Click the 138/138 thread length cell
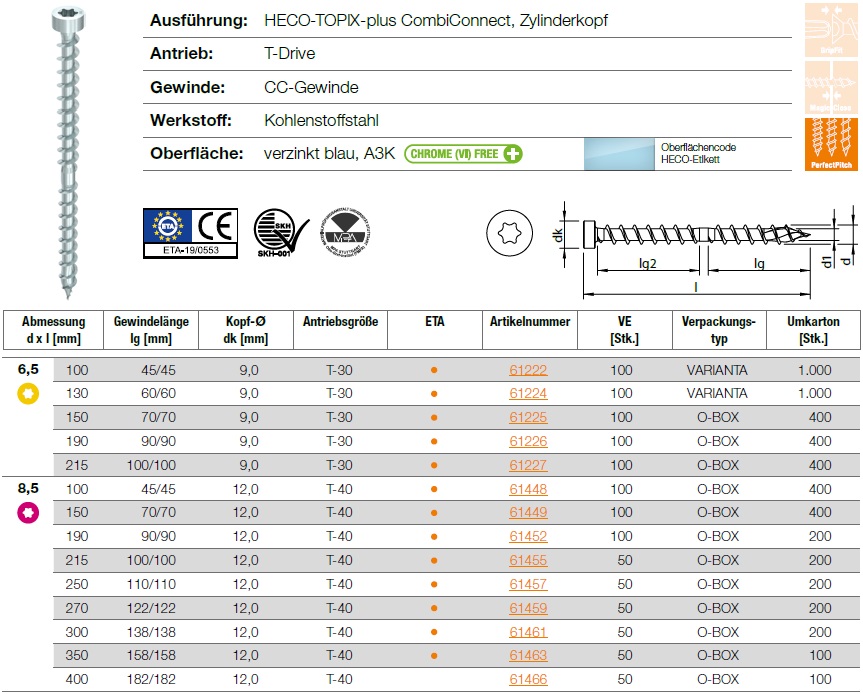 (151, 632)
